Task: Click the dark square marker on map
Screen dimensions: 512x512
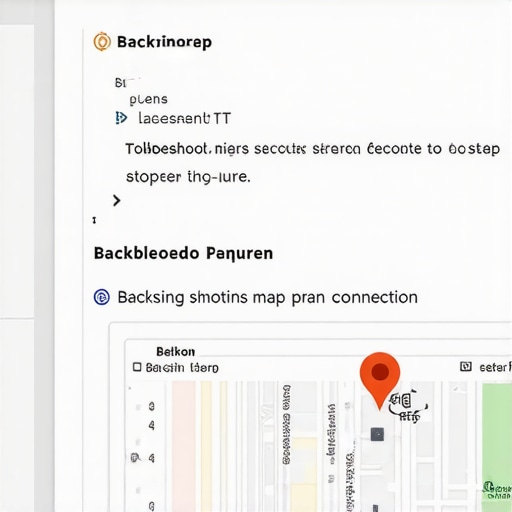Action: [x=377, y=434]
